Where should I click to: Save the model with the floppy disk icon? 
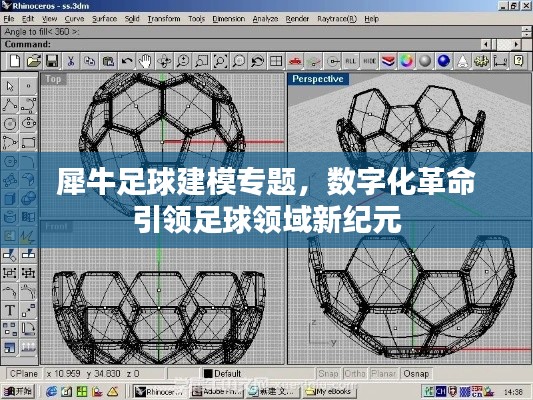[52, 61]
